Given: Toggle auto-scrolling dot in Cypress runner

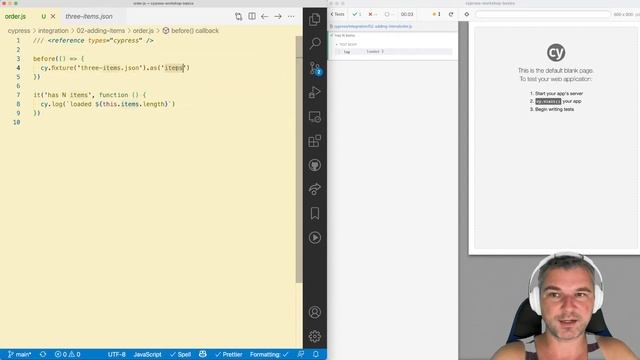Looking at the screenshot, I should click(436, 14).
